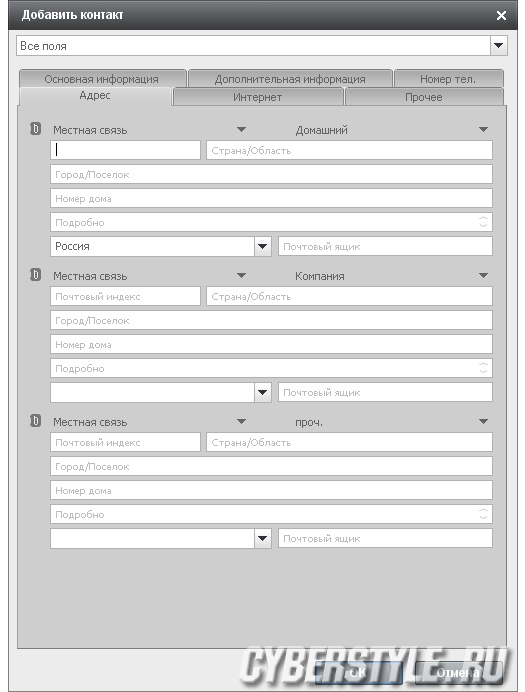
Task: Click Город/Поселок field in проч. block
Action: point(271,466)
